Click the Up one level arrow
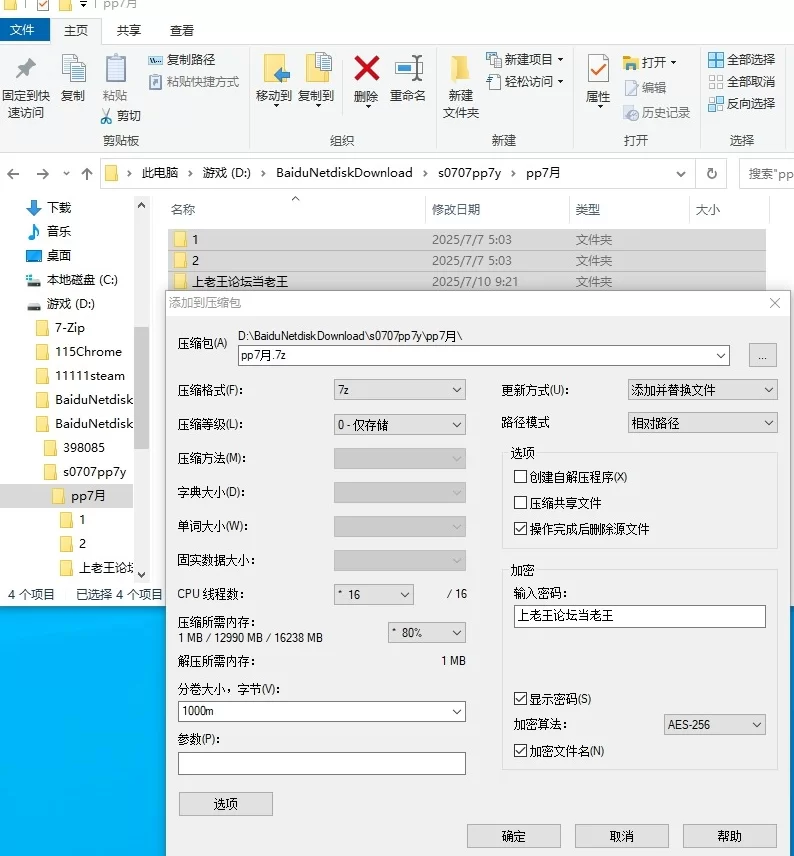Viewport: 794px width, 856px height. 87,174
